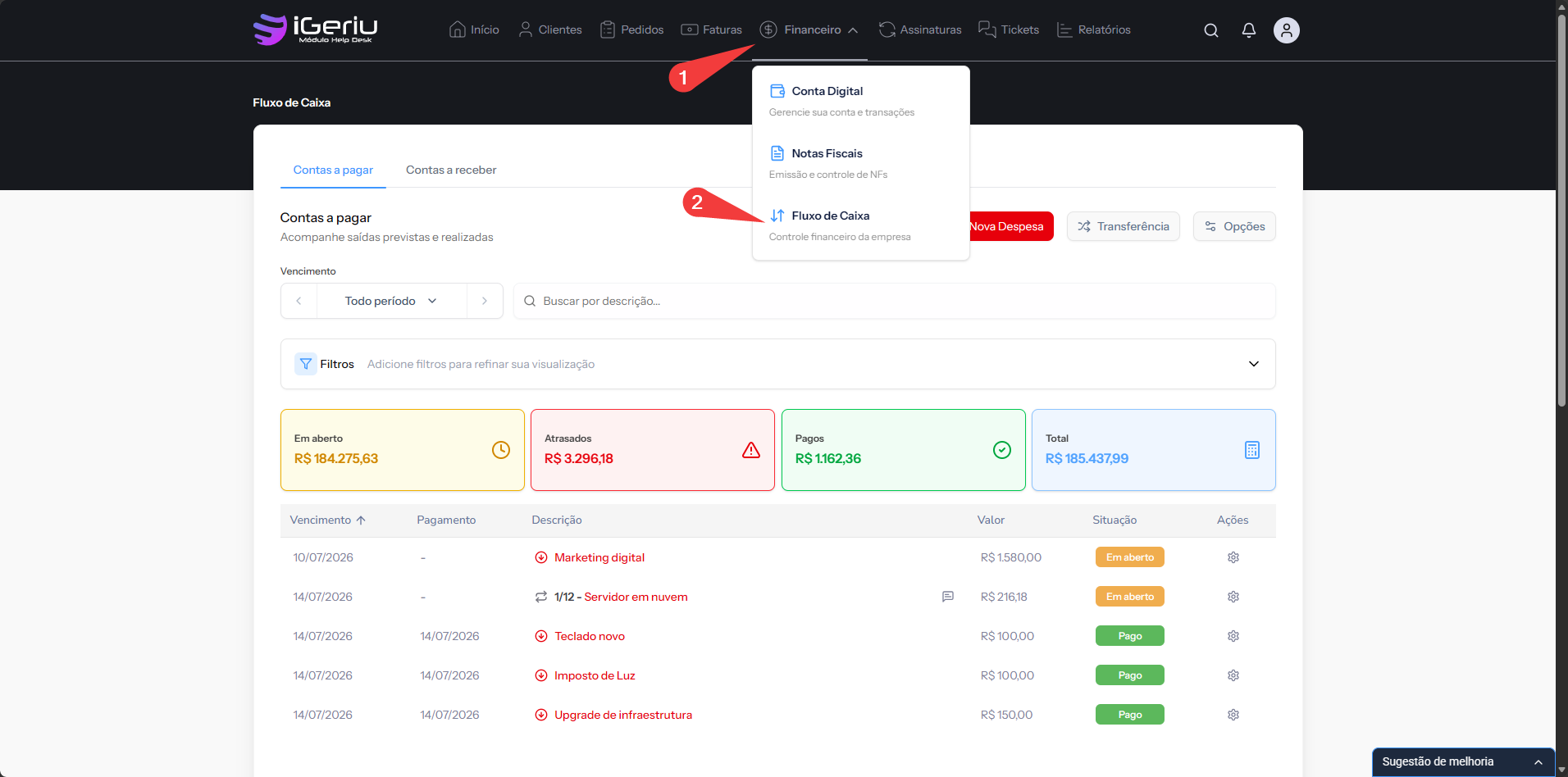
Task: Open Assinaturas in the navigation bar
Action: coord(920,30)
